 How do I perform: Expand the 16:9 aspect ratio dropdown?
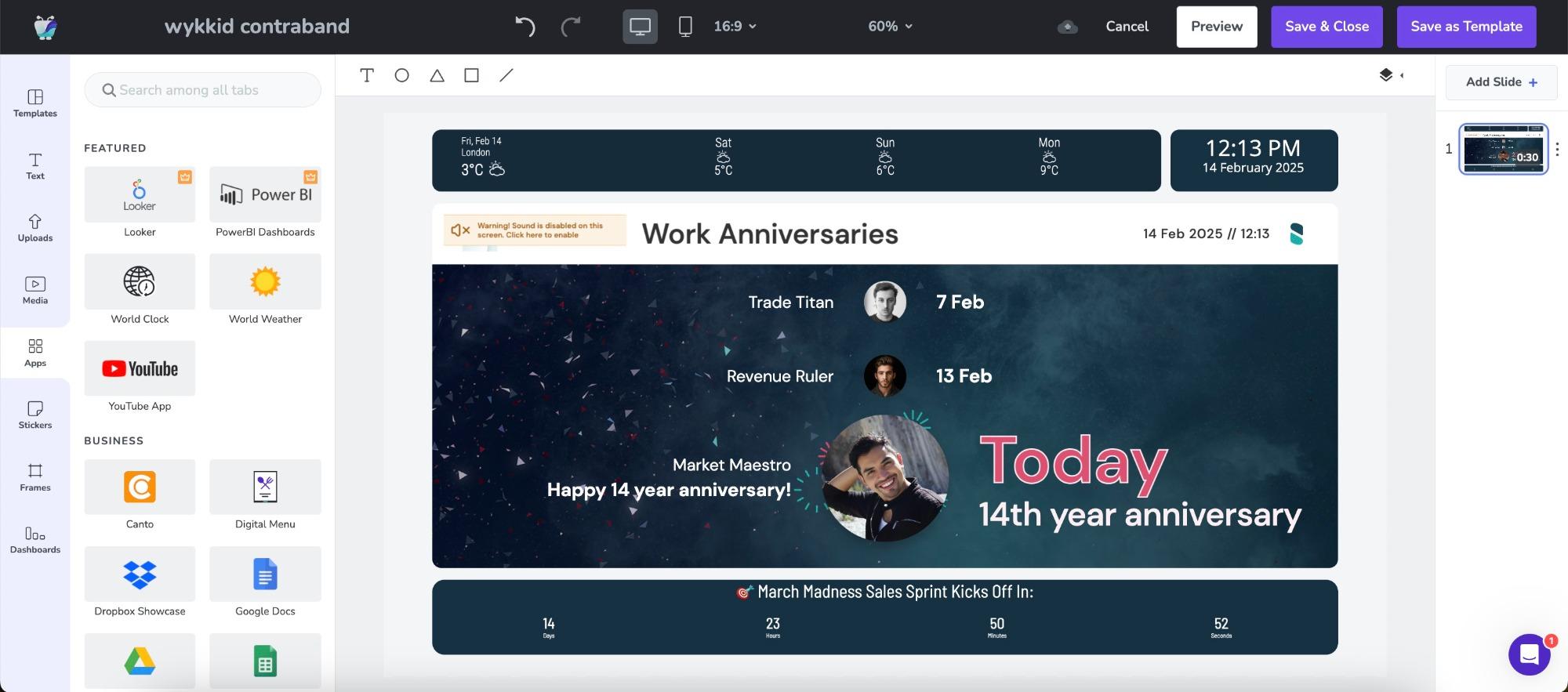tap(735, 27)
